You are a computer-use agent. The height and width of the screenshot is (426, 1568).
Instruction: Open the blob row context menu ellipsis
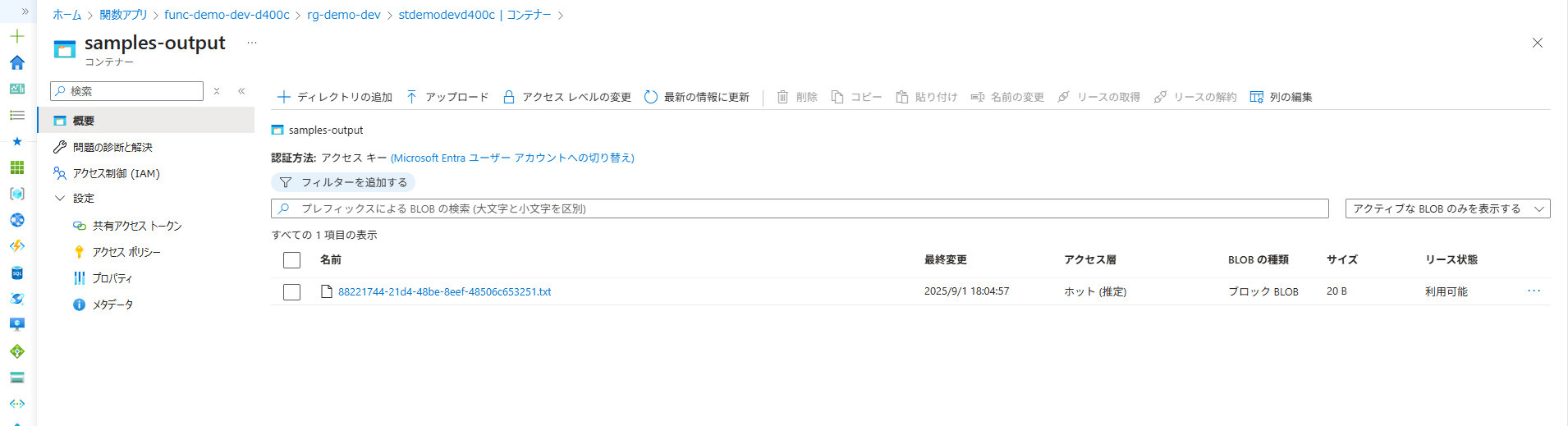click(x=1534, y=291)
